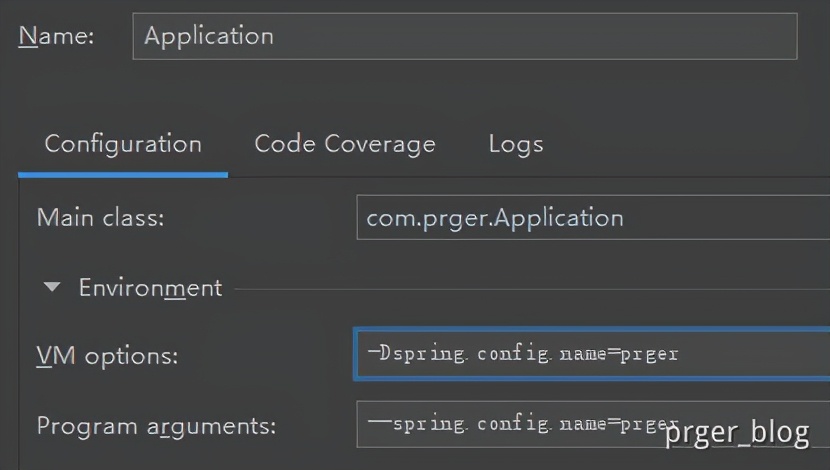This screenshot has width=830, height=470.
Task: Click the Name input field containing Application
Action: [x=465, y=36]
